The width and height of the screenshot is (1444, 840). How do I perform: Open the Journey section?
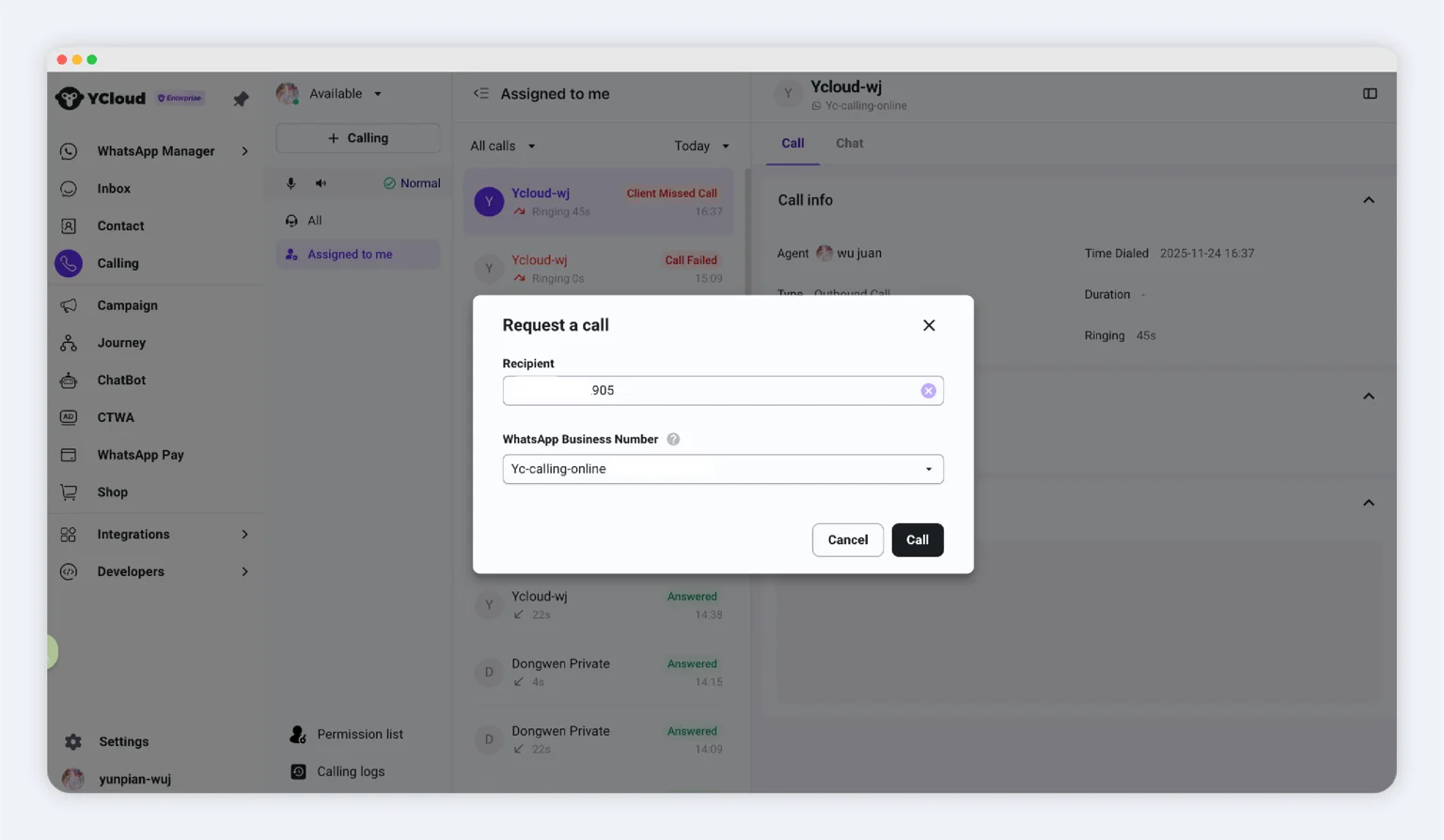121,343
